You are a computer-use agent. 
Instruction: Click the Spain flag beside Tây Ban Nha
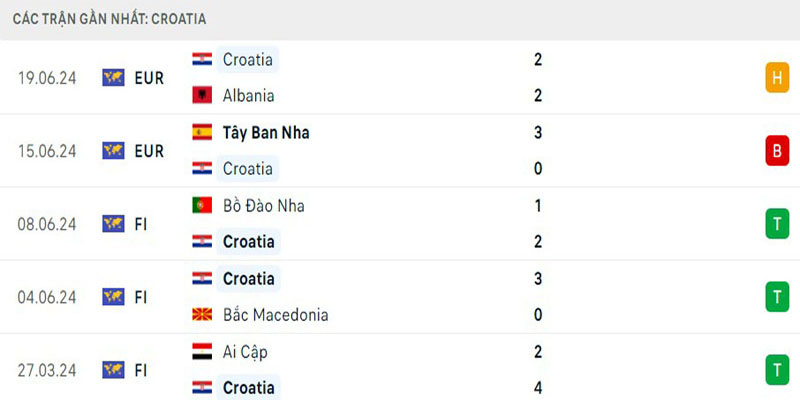[x=202, y=132]
